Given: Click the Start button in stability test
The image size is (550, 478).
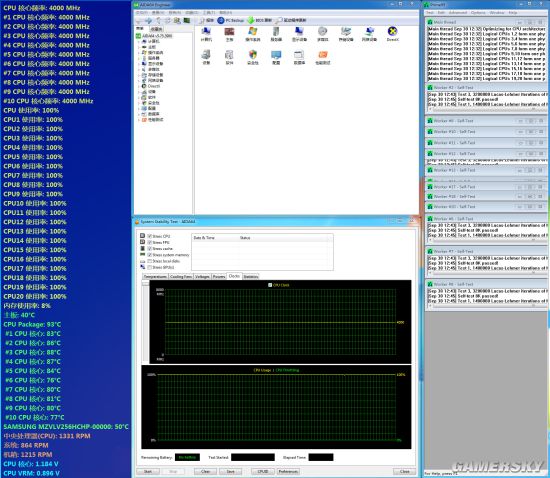Looking at the screenshot, I should click(x=148, y=471).
